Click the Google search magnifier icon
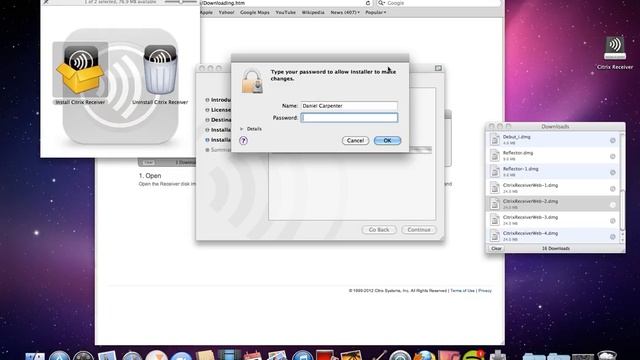 pos(381,3)
